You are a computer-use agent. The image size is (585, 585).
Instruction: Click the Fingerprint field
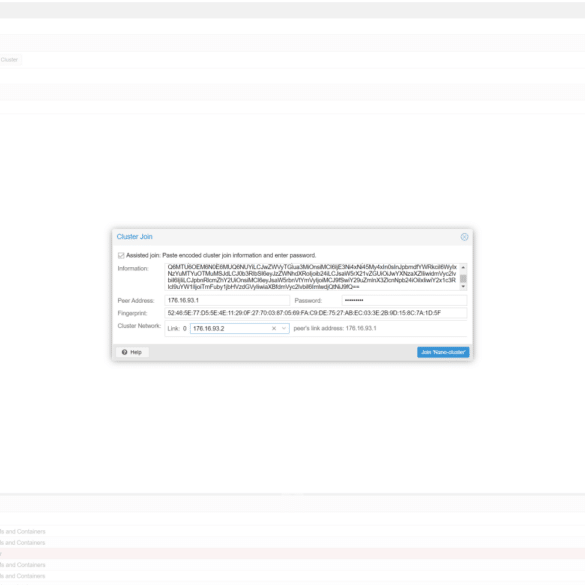315,313
